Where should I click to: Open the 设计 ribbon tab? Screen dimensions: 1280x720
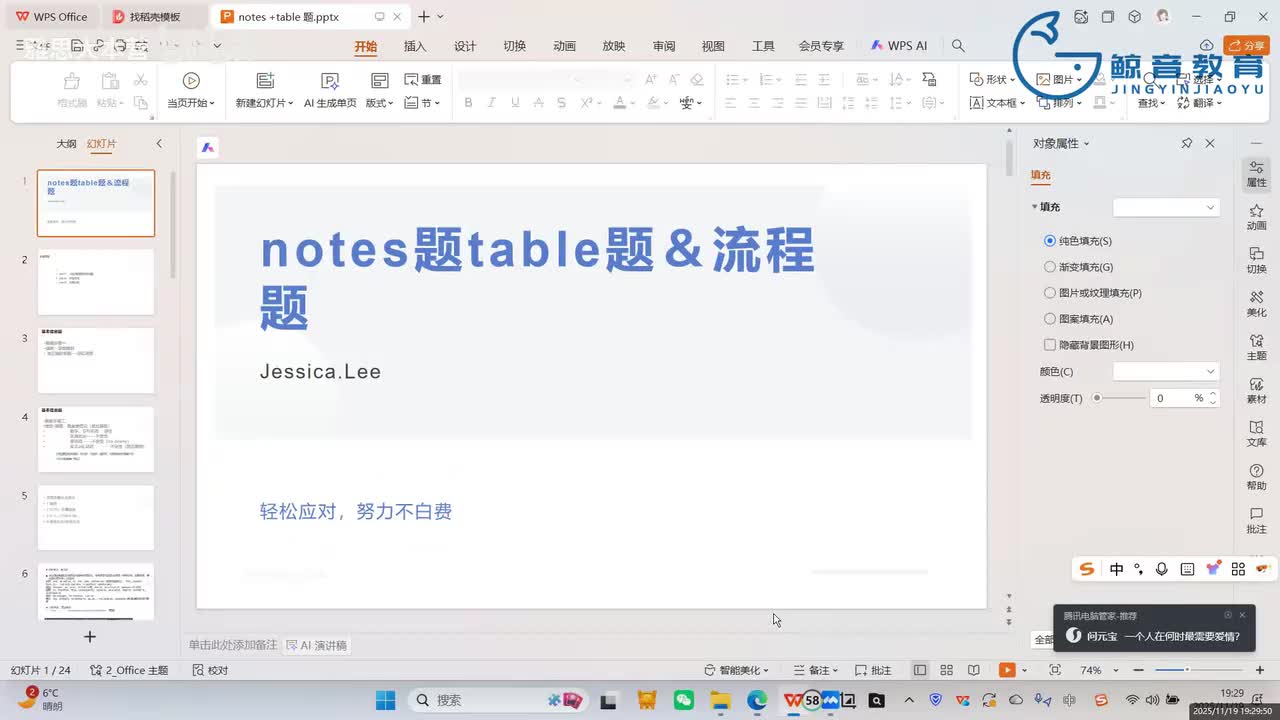[465, 46]
